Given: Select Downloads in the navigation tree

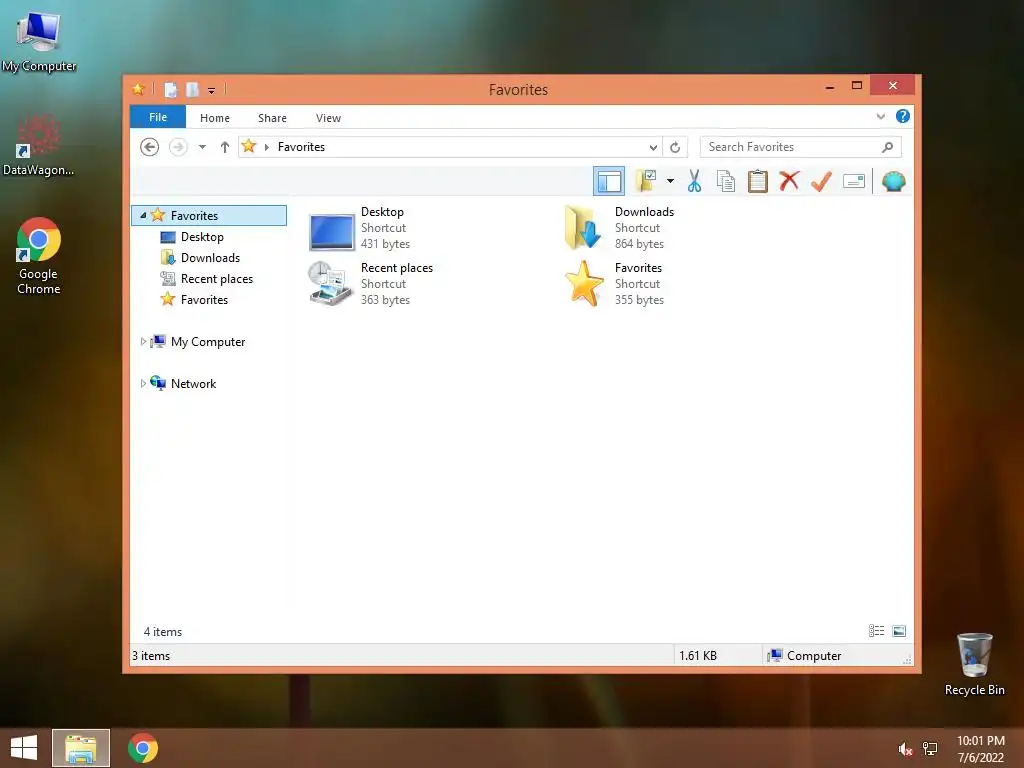Looking at the screenshot, I should pos(210,257).
